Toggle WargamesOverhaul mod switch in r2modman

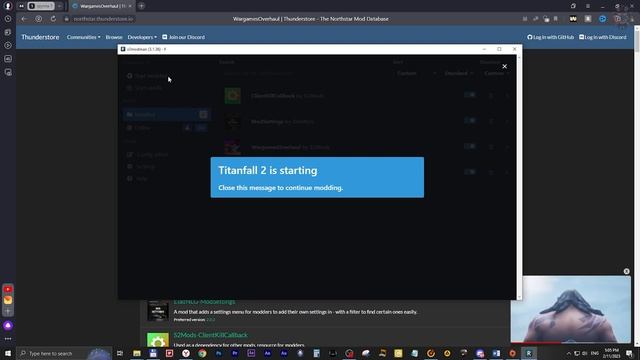(470, 147)
